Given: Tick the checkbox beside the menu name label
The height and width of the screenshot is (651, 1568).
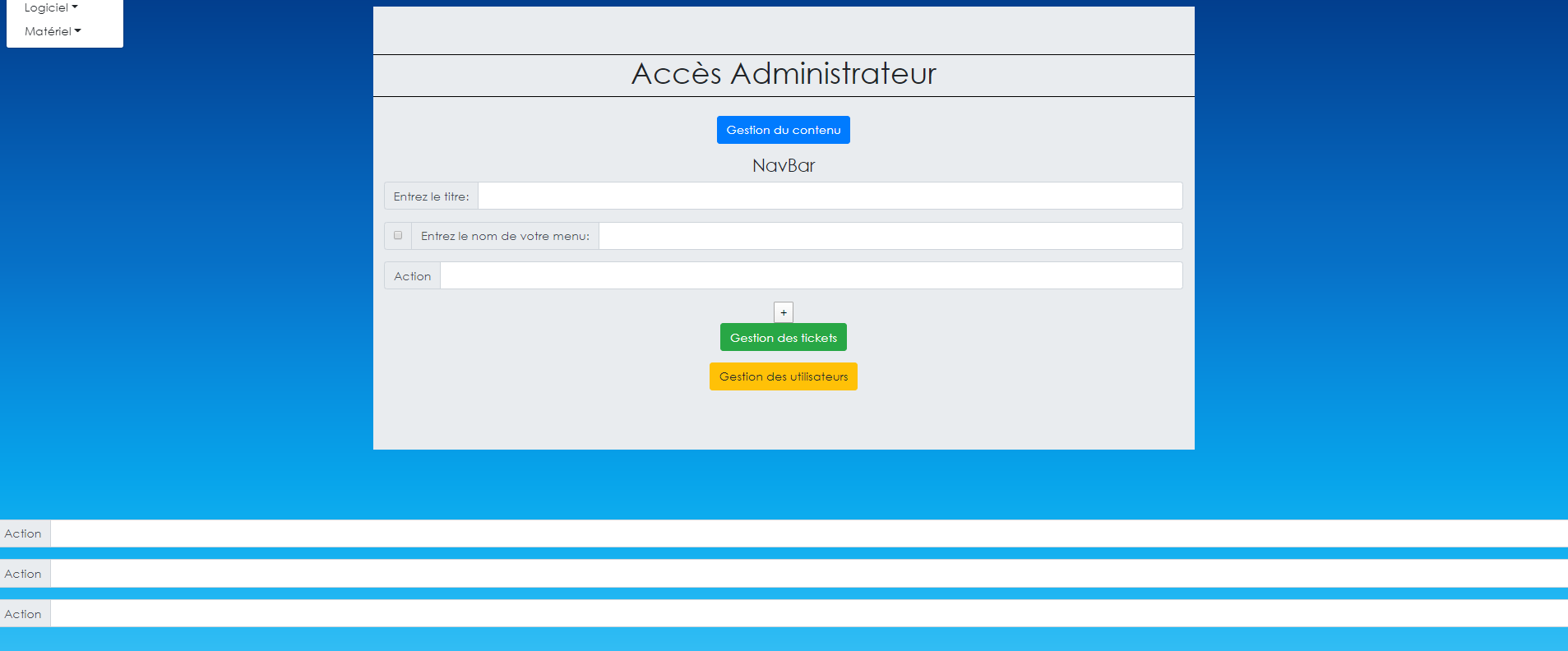Looking at the screenshot, I should (398, 236).
